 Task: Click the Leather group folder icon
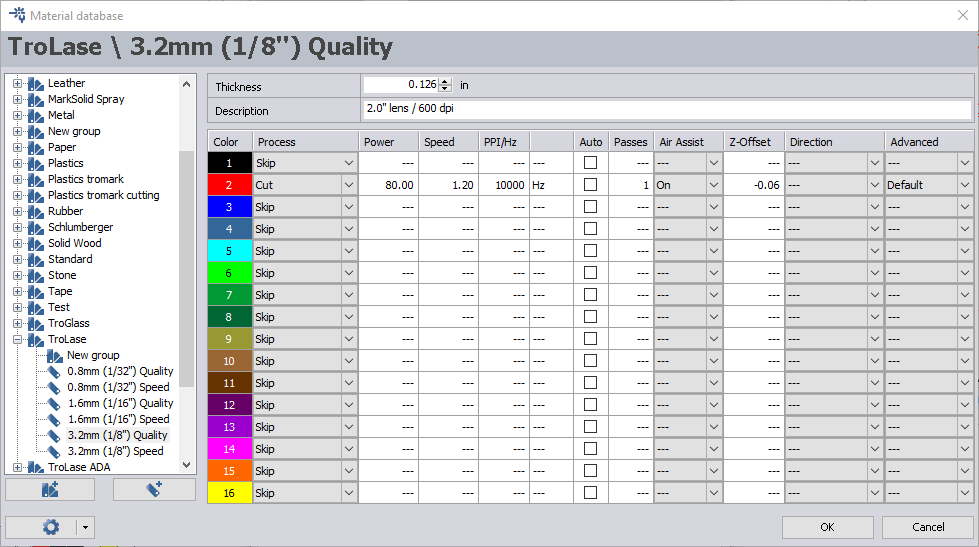36,84
